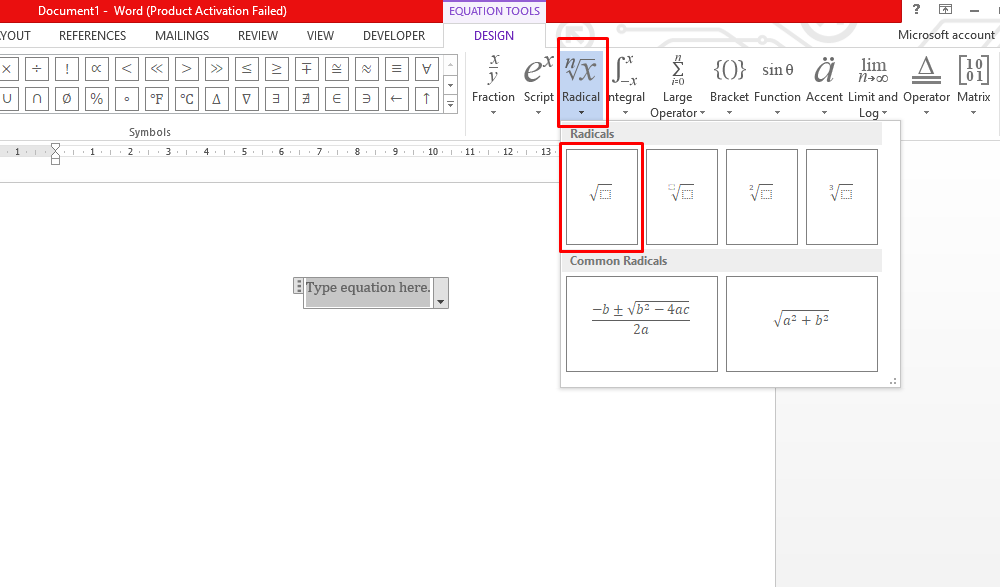Insert the Quadratic Formula common radical
Viewport: 1000px width, 587px height.
[641, 323]
